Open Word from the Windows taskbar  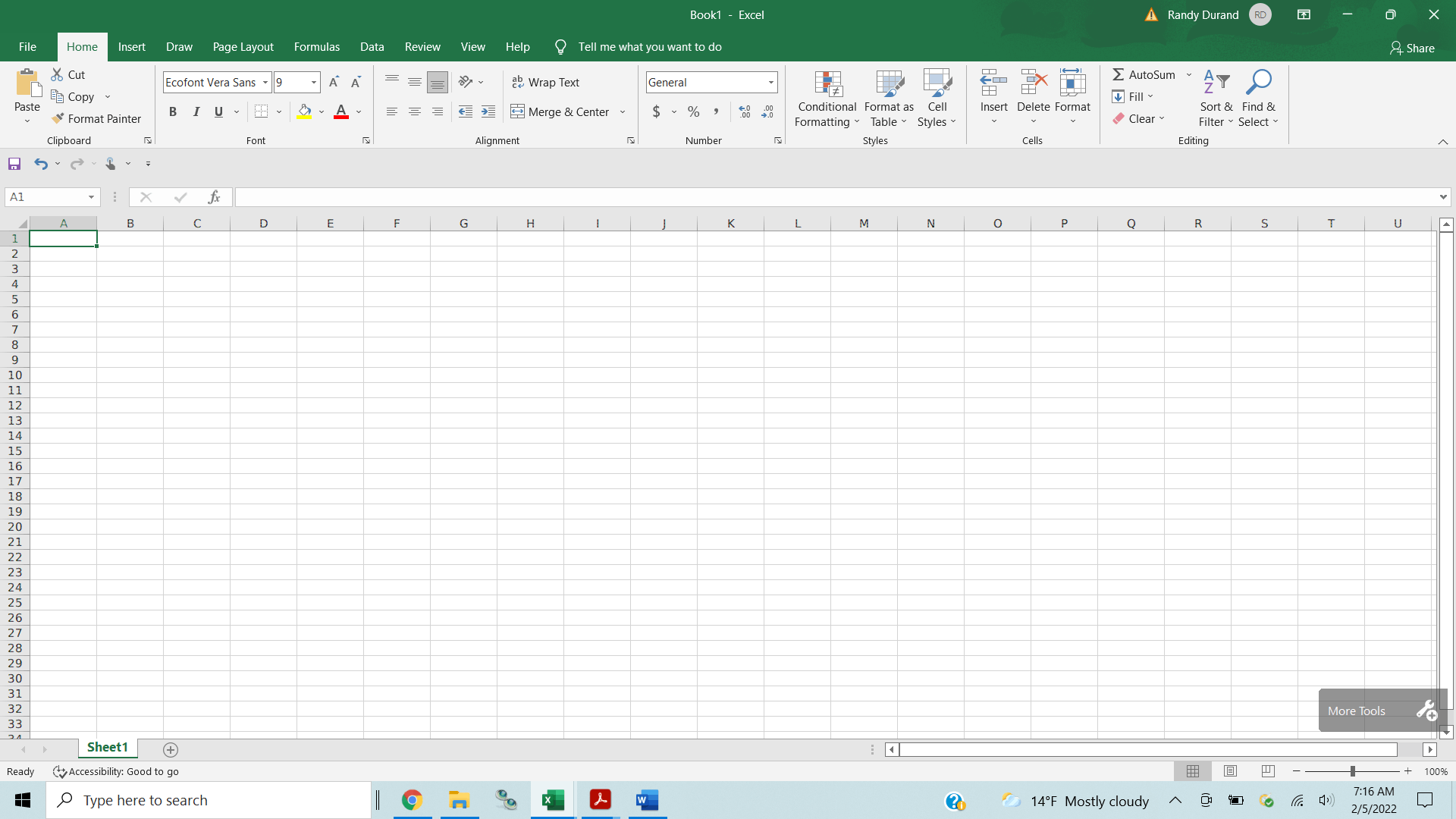coord(647,800)
